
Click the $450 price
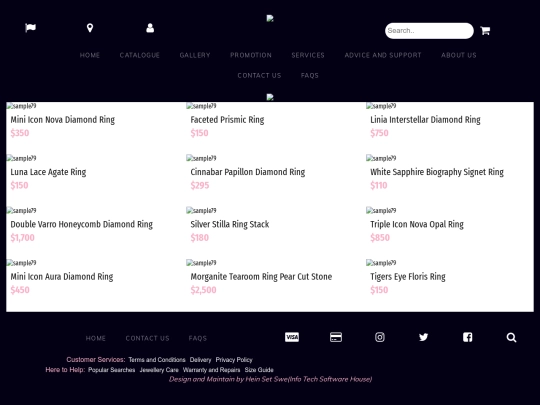(20, 290)
